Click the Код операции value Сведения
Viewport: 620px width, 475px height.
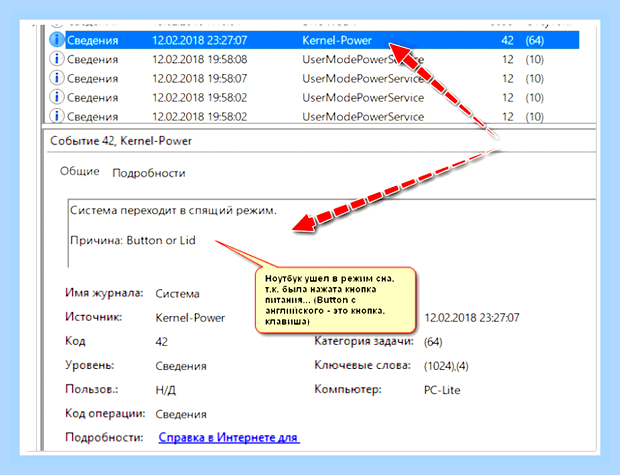pos(181,414)
